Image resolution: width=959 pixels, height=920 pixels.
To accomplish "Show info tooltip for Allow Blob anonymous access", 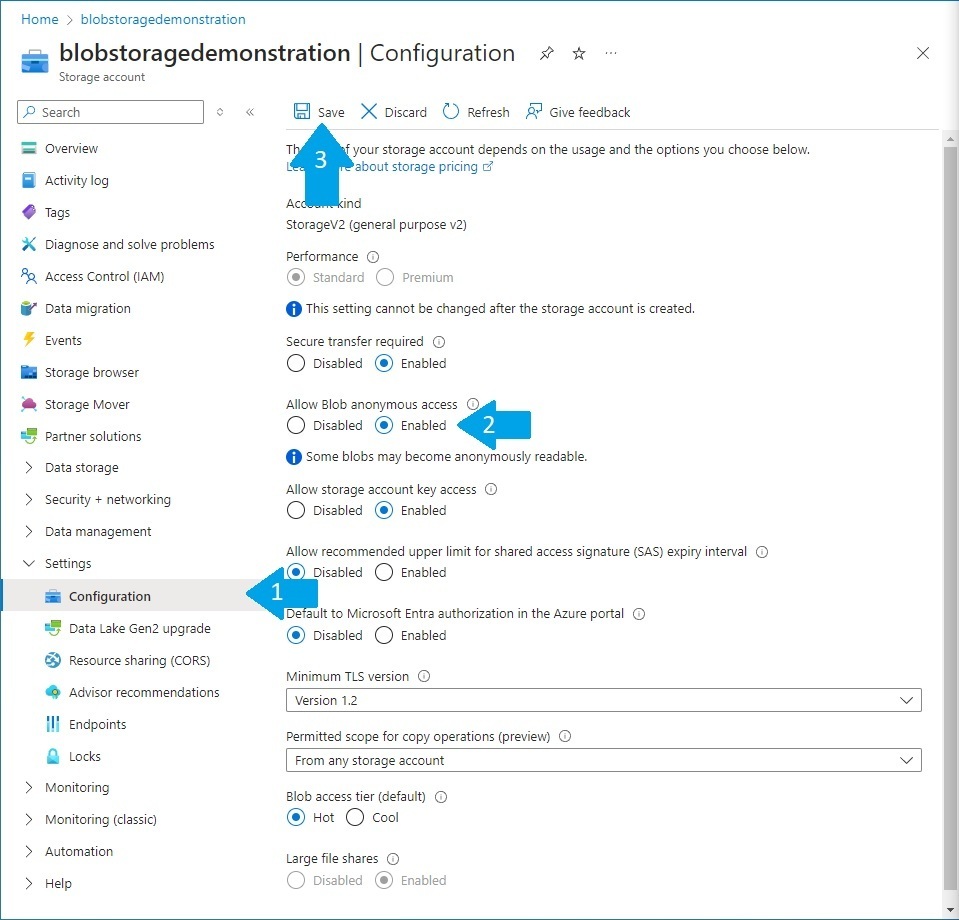I will [473, 404].
